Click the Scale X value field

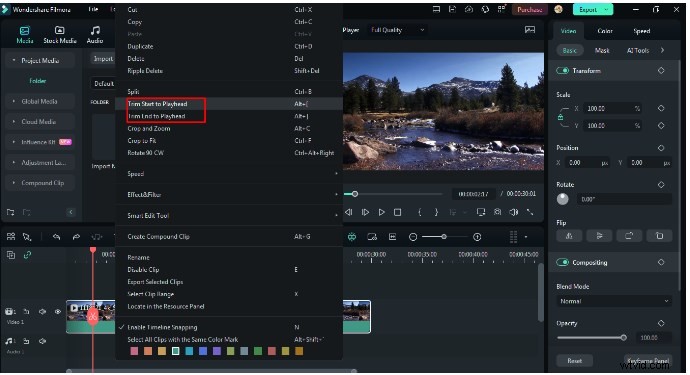(x=613, y=108)
